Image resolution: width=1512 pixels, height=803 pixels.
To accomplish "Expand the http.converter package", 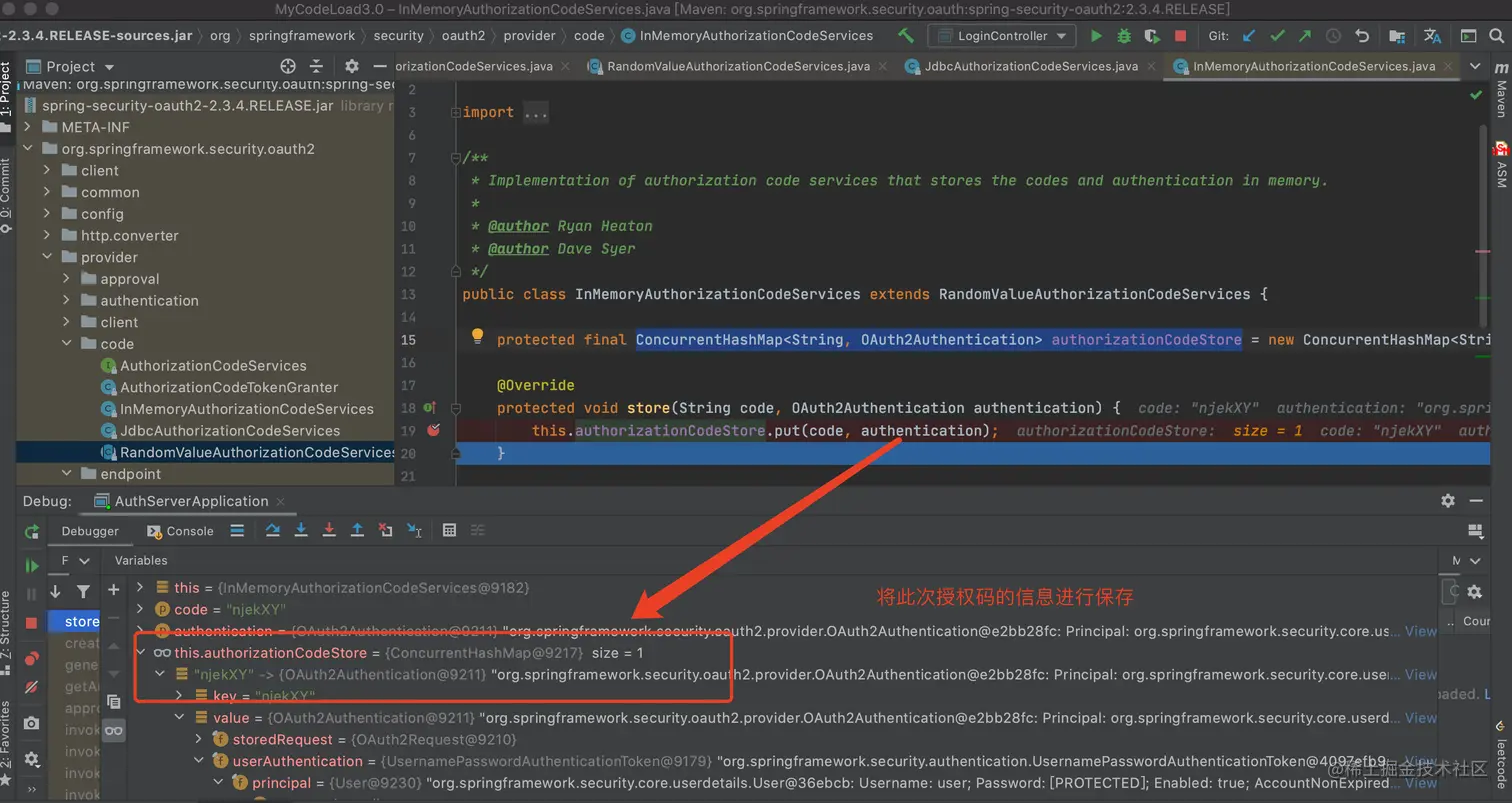I will coord(46,236).
